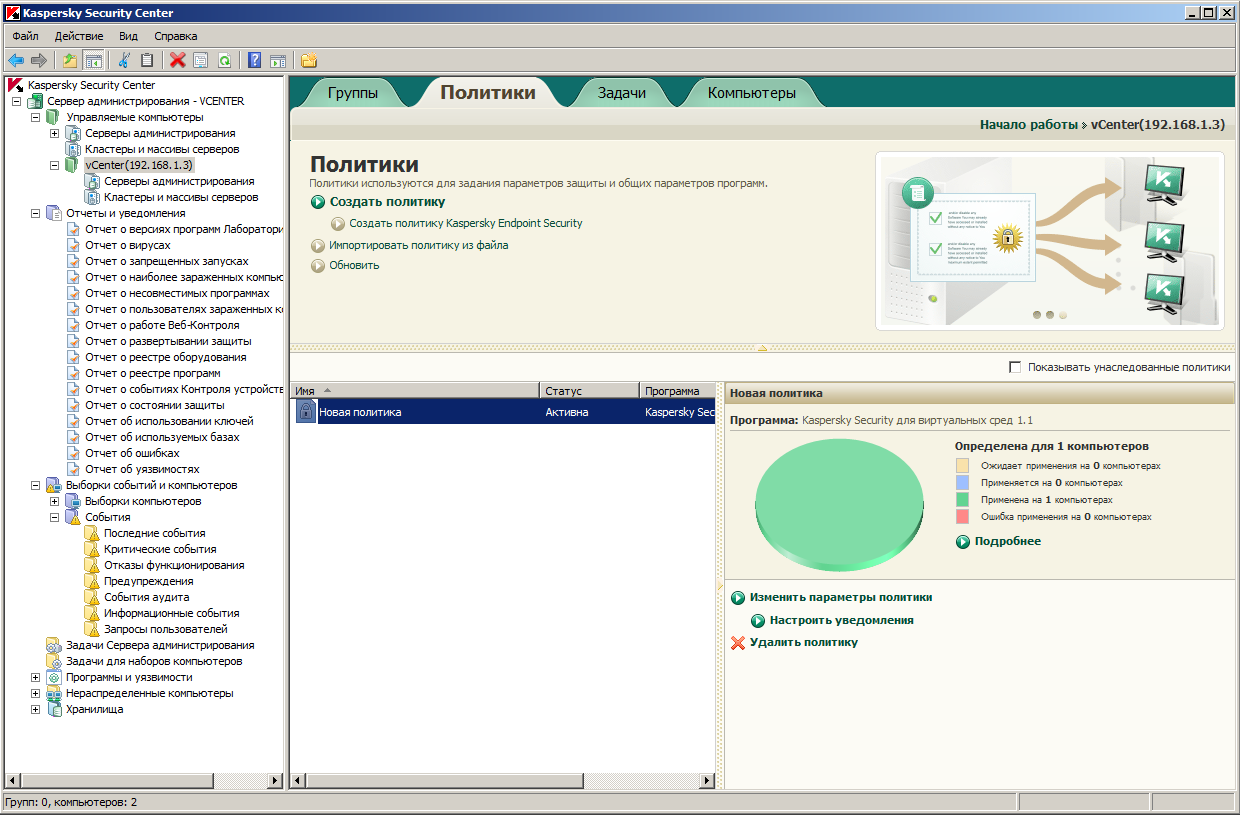Click green Применена legend swatch
This screenshot has width=1240, height=815.
(963, 500)
